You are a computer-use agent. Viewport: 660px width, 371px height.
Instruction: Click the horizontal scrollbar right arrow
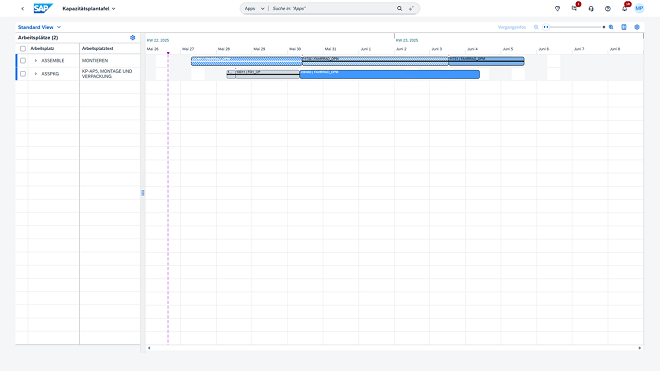640,348
